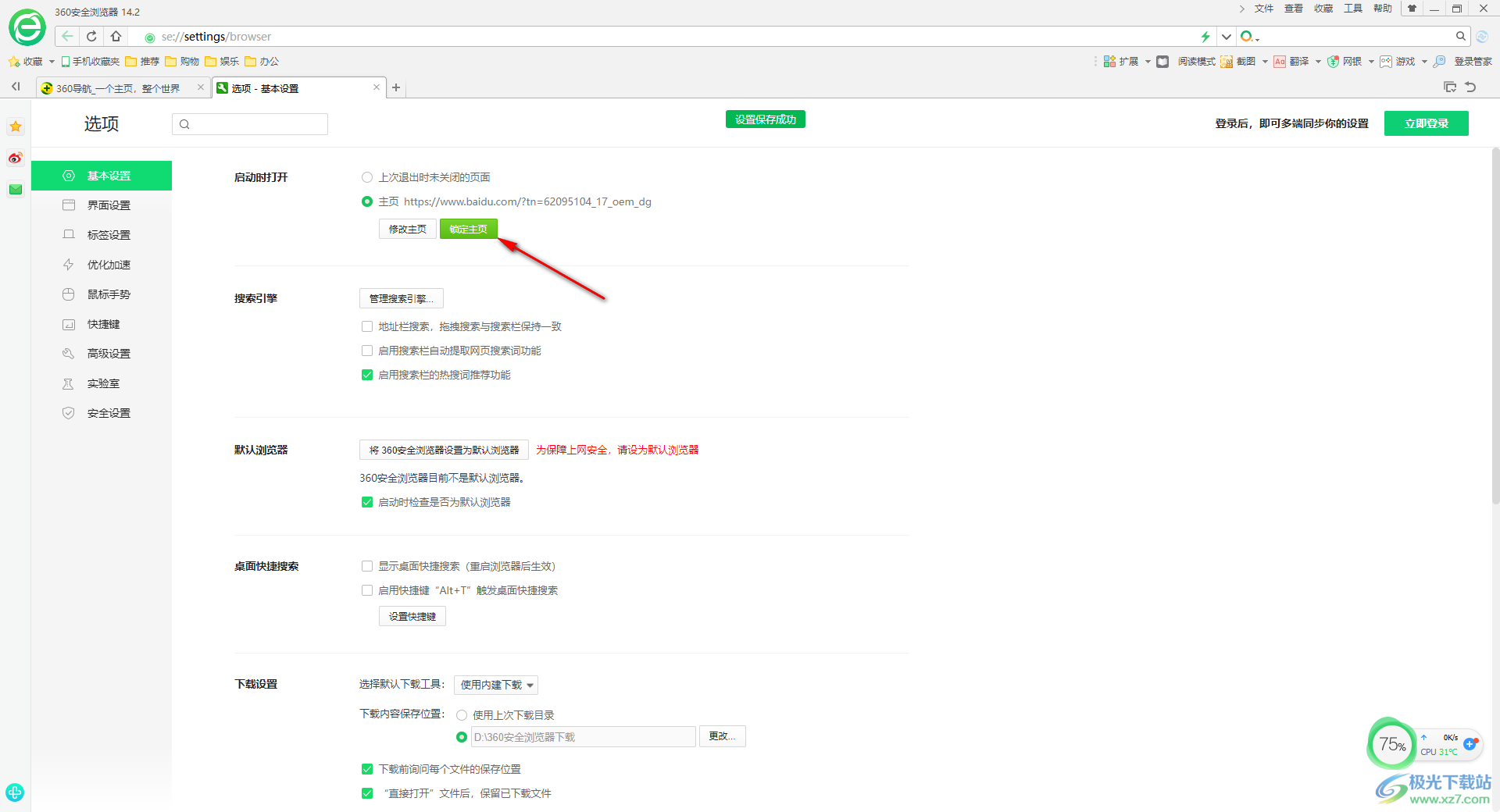The height and width of the screenshot is (812, 1500).
Task: Uncheck 启用搜索栏的热搜词推荐功能
Action: pos(366,375)
